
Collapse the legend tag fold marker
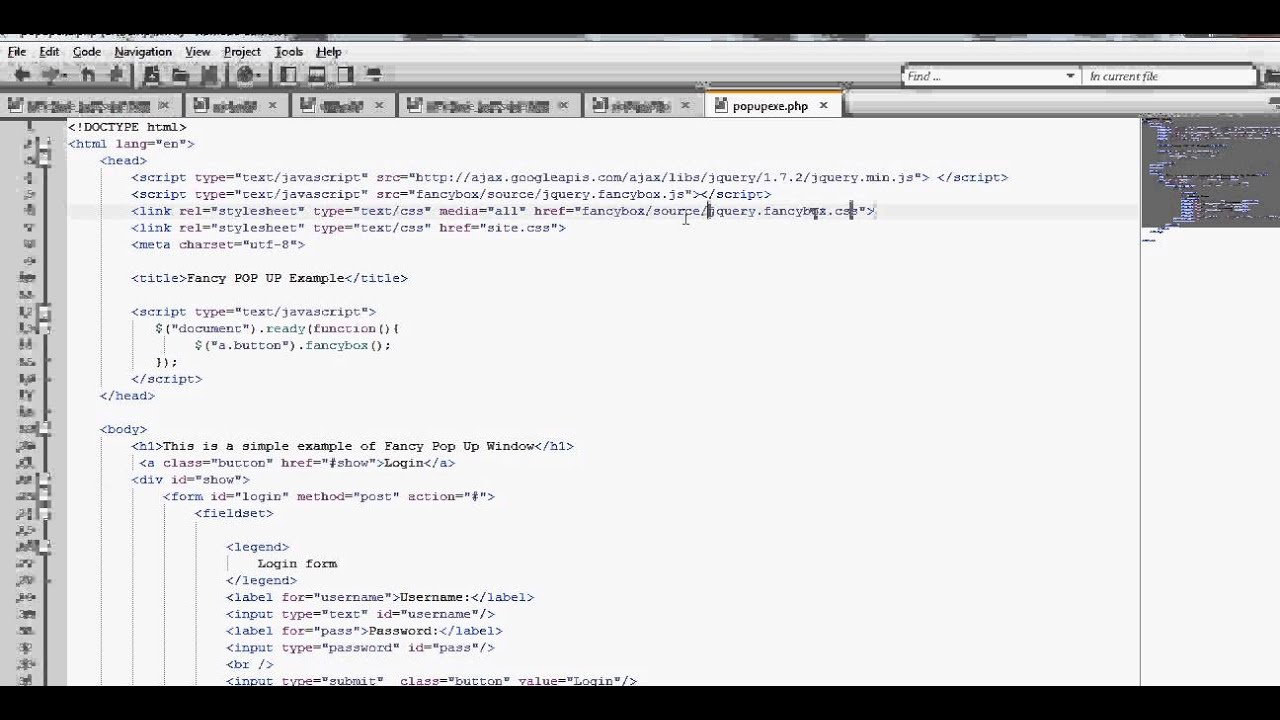click(44, 547)
